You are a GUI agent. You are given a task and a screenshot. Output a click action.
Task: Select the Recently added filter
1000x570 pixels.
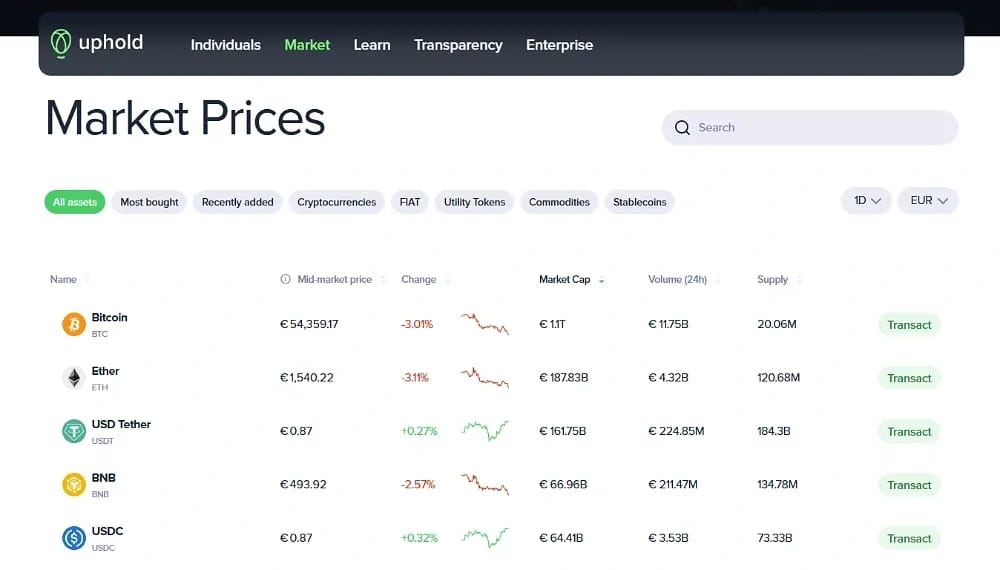pos(237,202)
